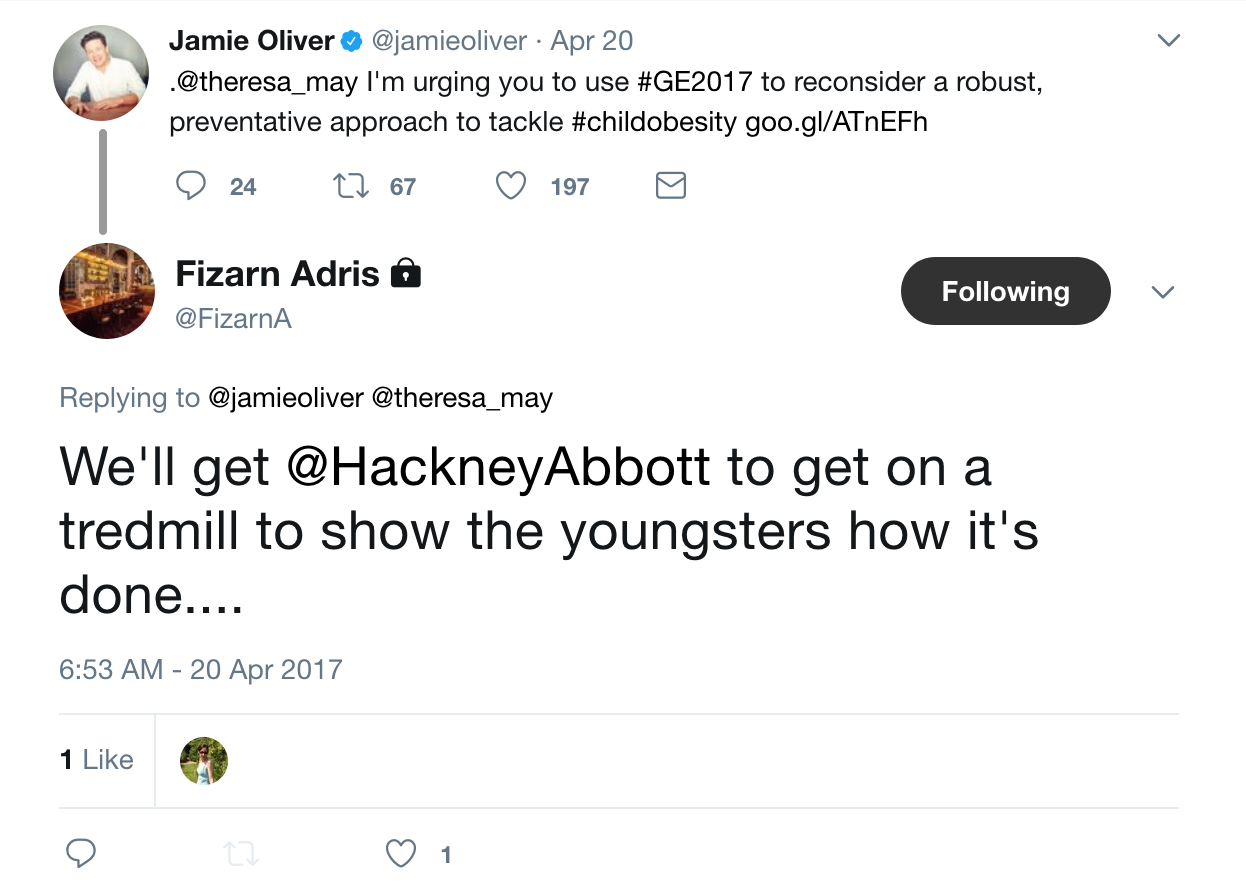Click the reply icon under Jamie Oliver's tweet
The width and height of the screenshot is (1246, 887).
(191, 186)
